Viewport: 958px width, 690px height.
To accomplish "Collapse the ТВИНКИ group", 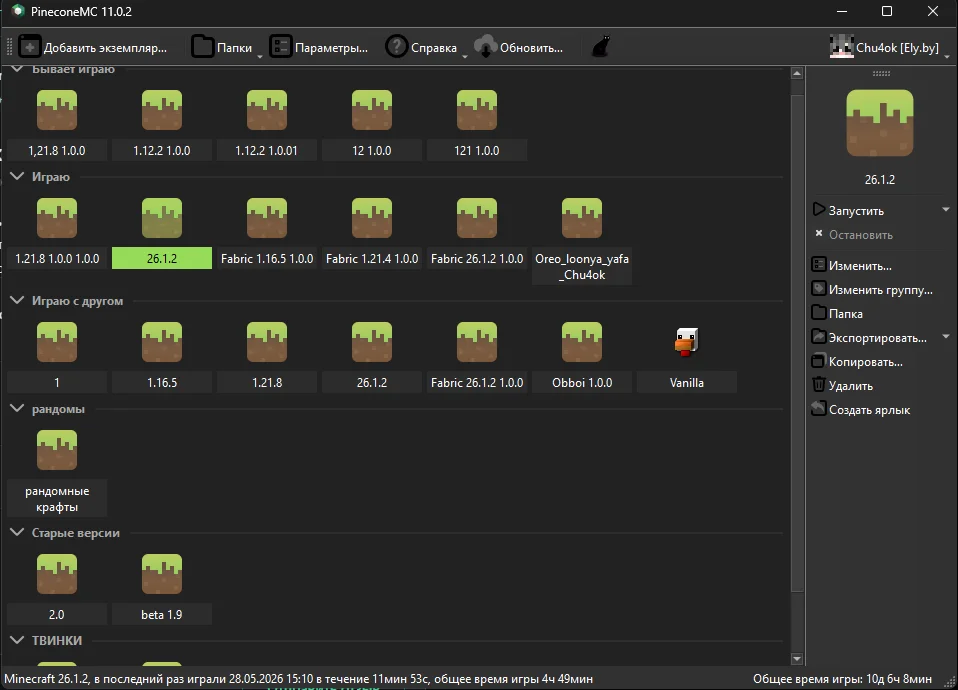I will tap(17, 640).
